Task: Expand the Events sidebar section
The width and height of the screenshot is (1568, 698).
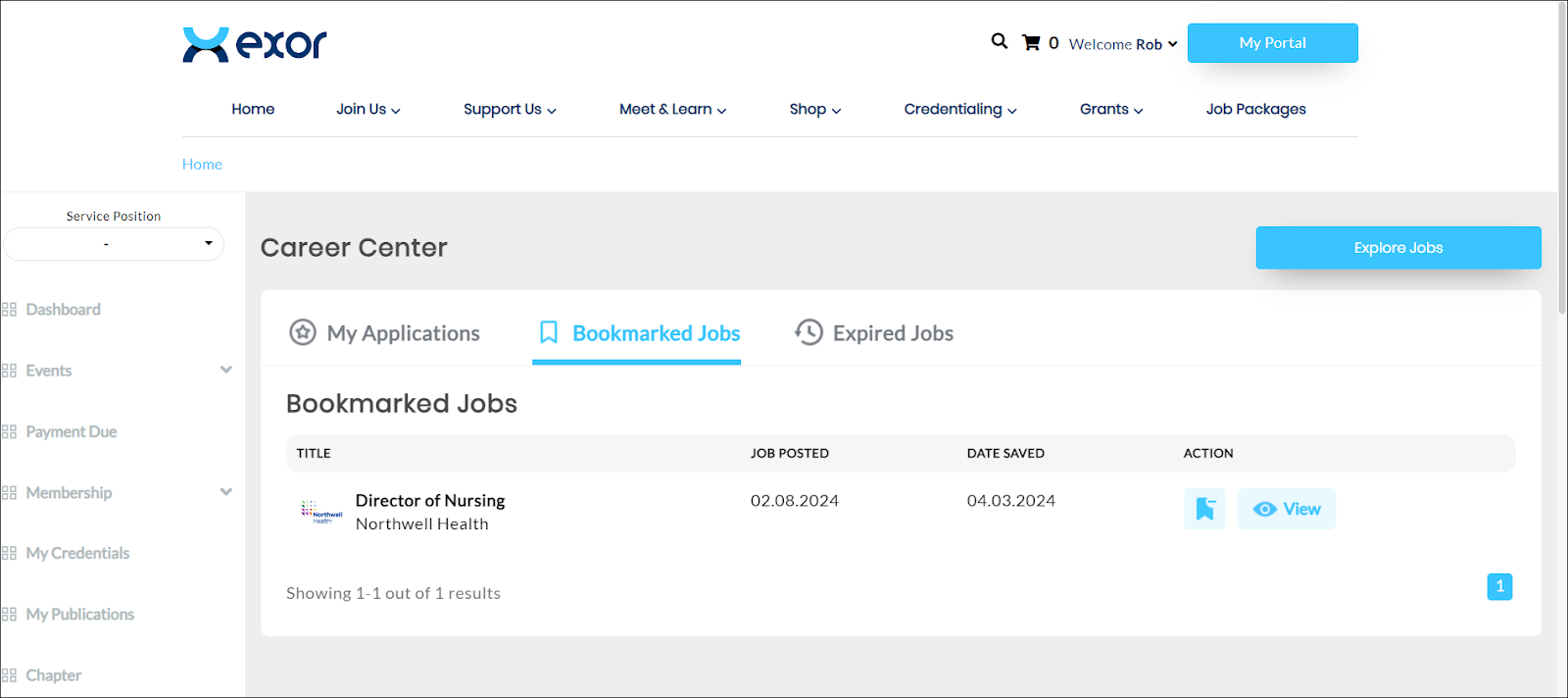Action: [x=225, y=371]
